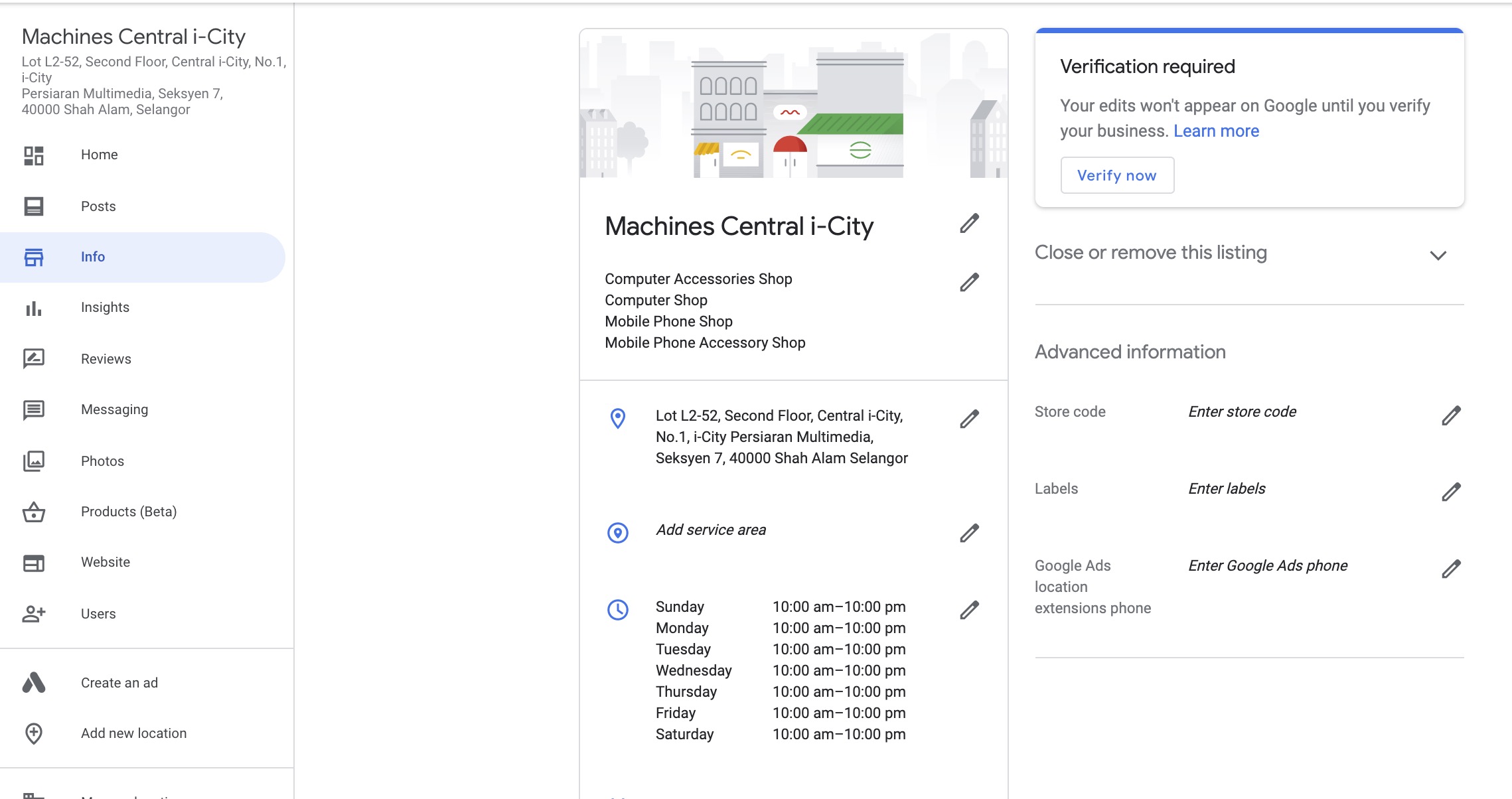Edit service area with pencil icon
Image resolution: width=1512 pixels, height=799 pixels.
[970, 533]
